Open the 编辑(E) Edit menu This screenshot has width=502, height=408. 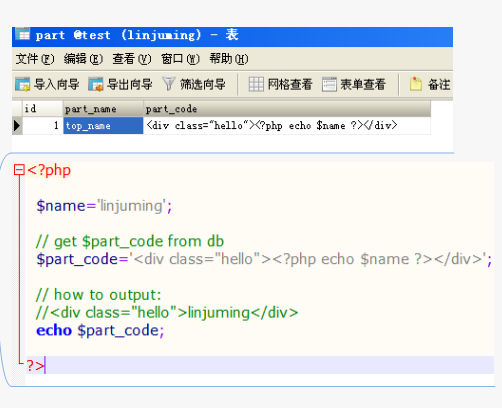[83, 59]
